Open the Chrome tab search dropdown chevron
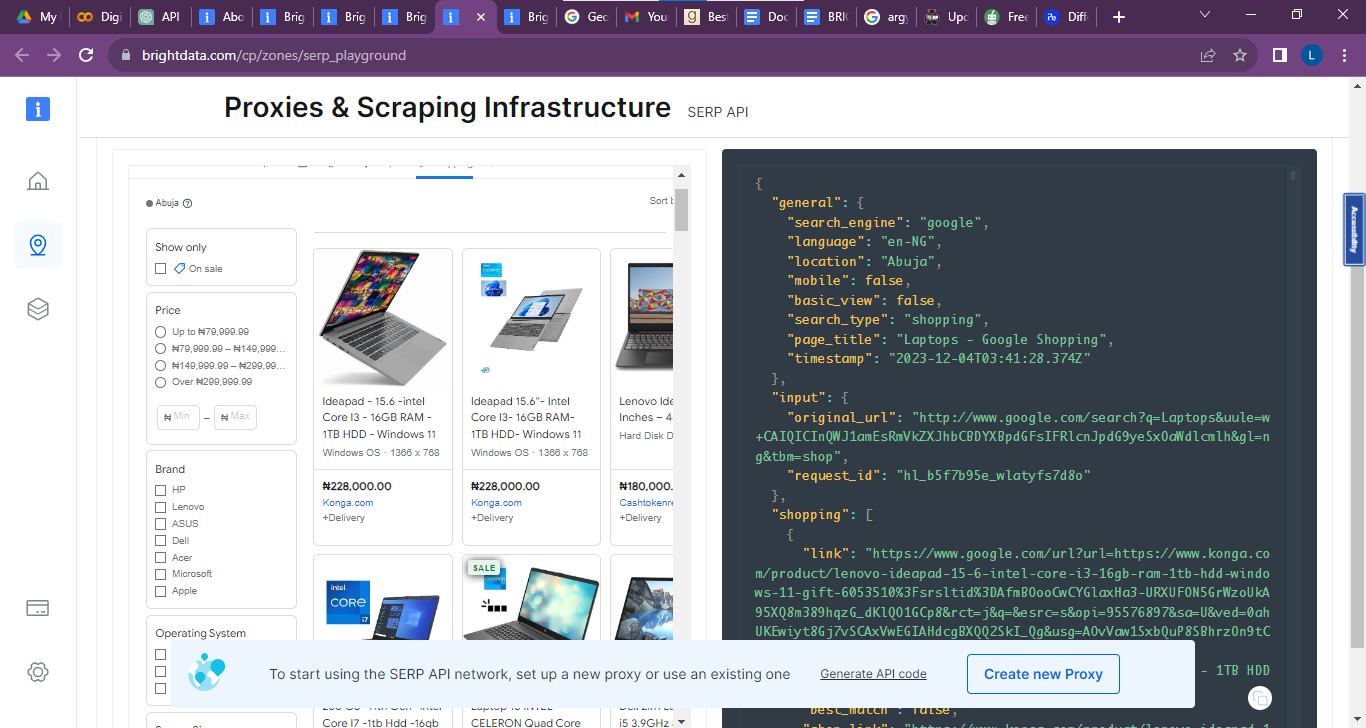 pos(1205,15)
